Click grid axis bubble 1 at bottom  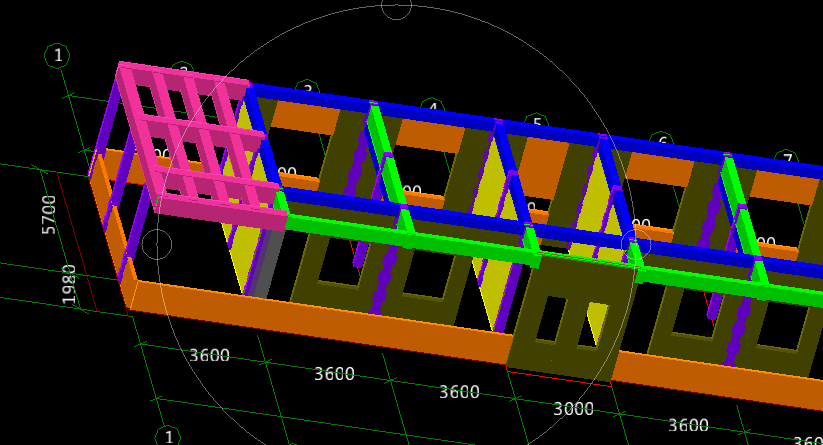[168, 437]
